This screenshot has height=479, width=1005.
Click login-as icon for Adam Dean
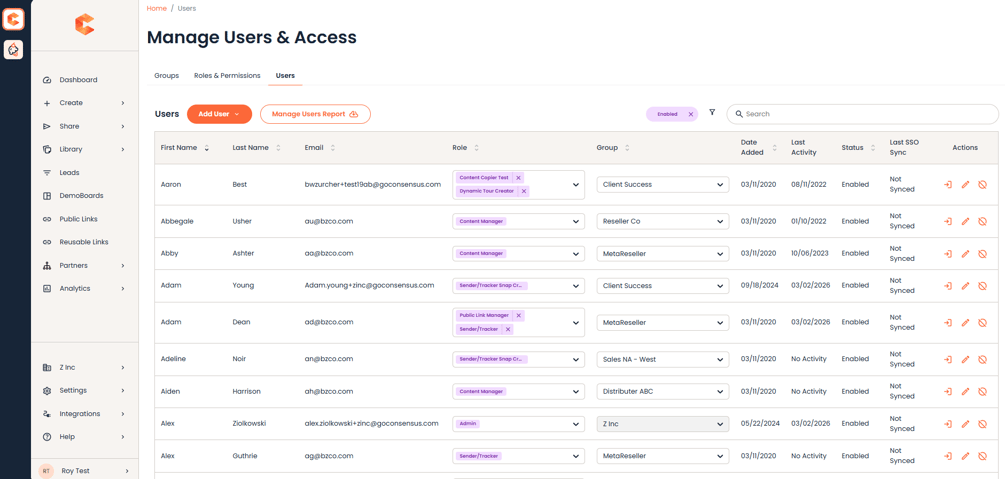pyautogui.click(x=947, y=323)
